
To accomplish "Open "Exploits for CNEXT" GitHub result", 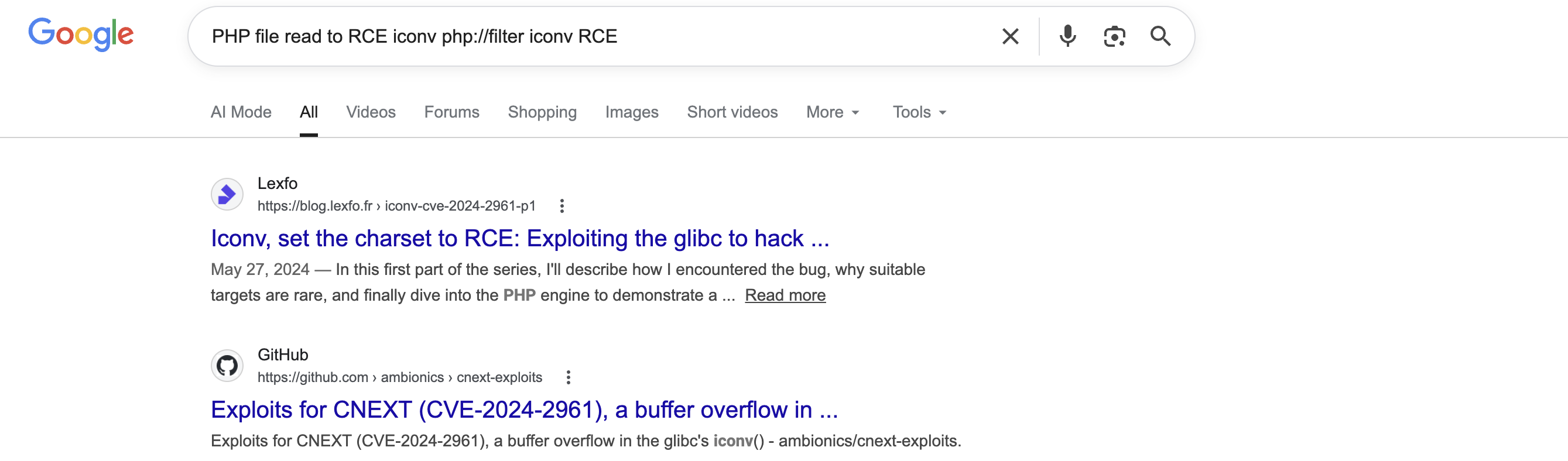I will [x=524, y=410].
